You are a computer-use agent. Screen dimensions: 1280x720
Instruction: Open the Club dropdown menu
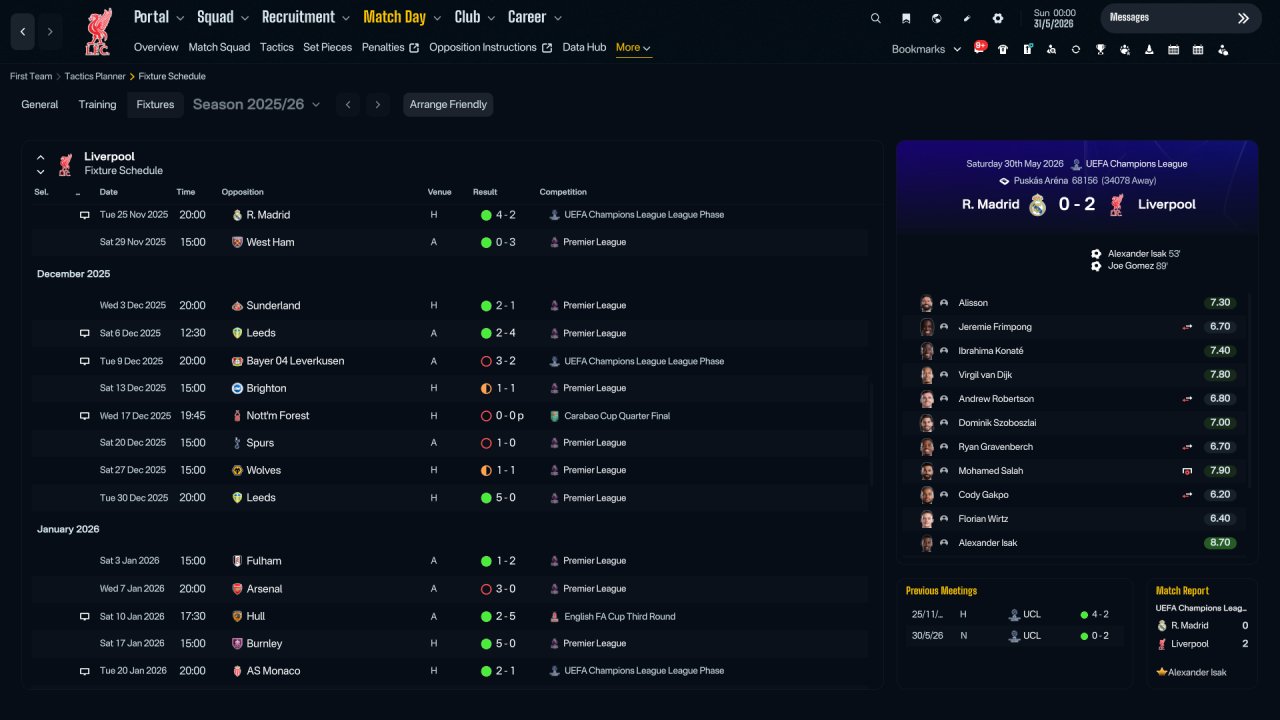475,17
